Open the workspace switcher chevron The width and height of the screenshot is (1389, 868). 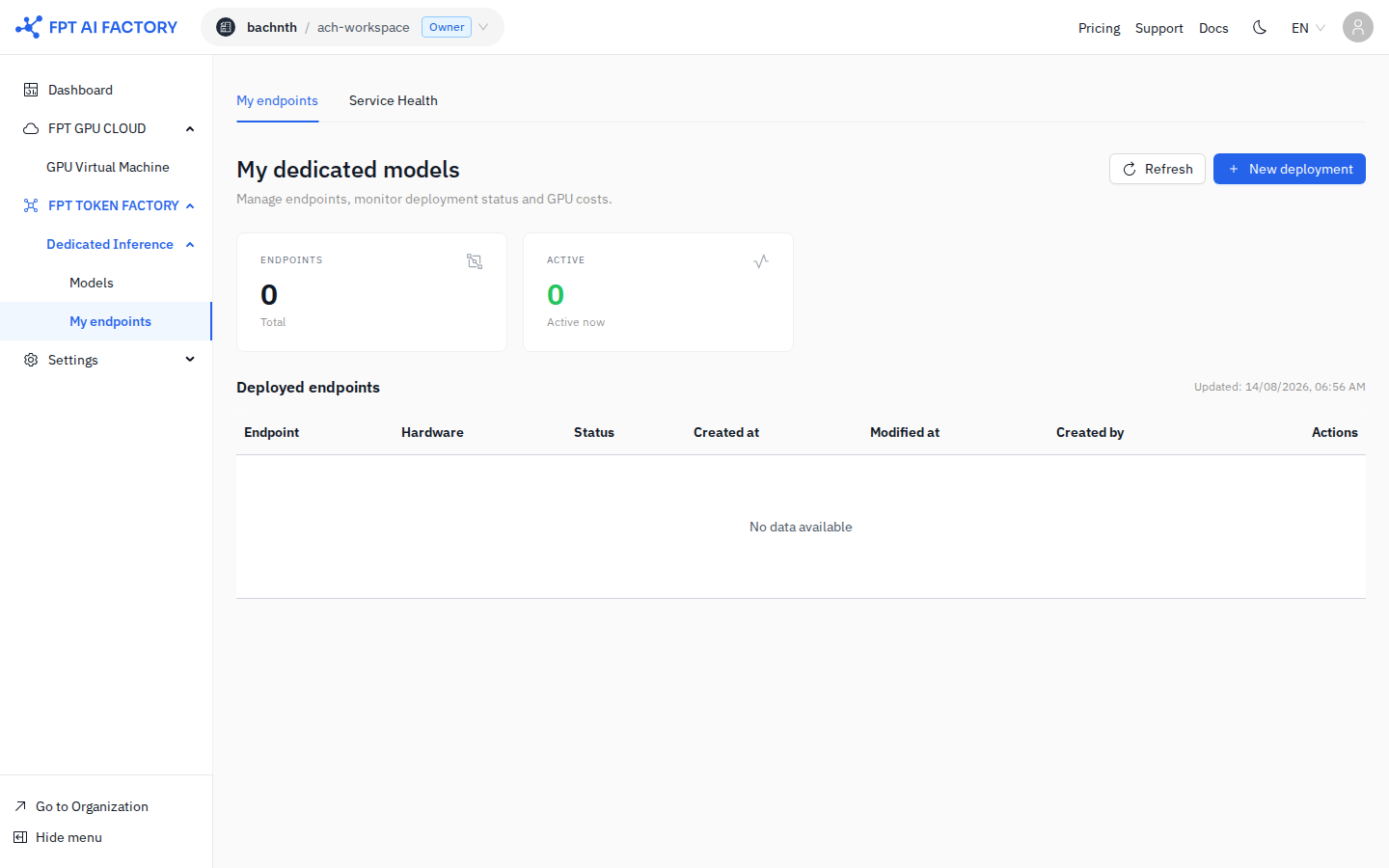(483, 27)
